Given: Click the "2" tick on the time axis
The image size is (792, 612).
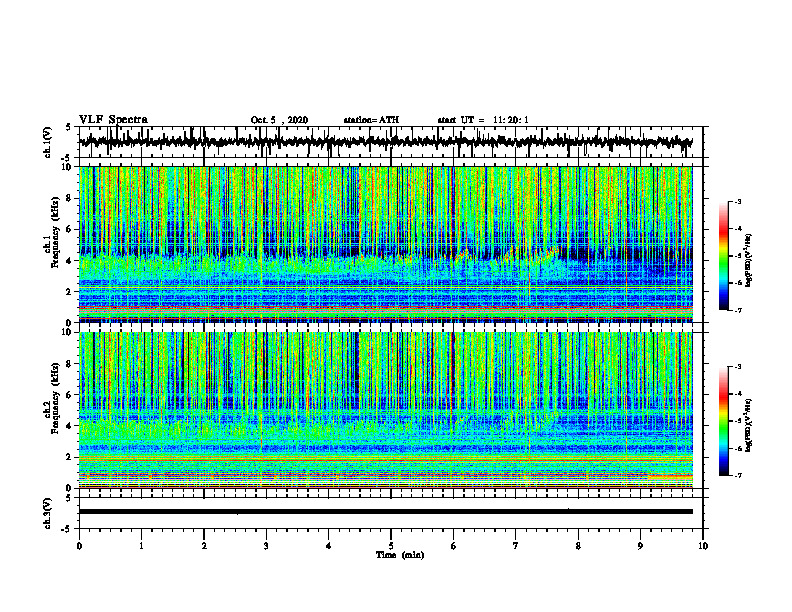Looking at the screenshot, I should pos(204,546).
